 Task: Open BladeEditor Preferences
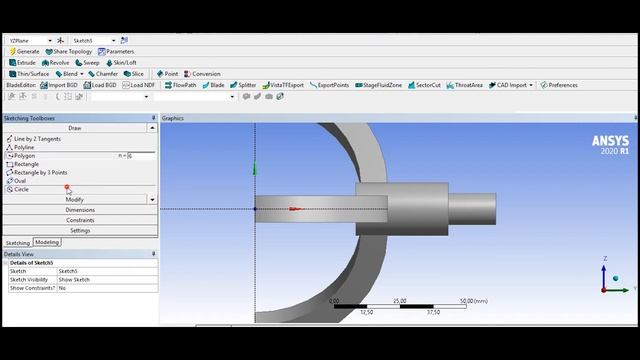(559, 85)
